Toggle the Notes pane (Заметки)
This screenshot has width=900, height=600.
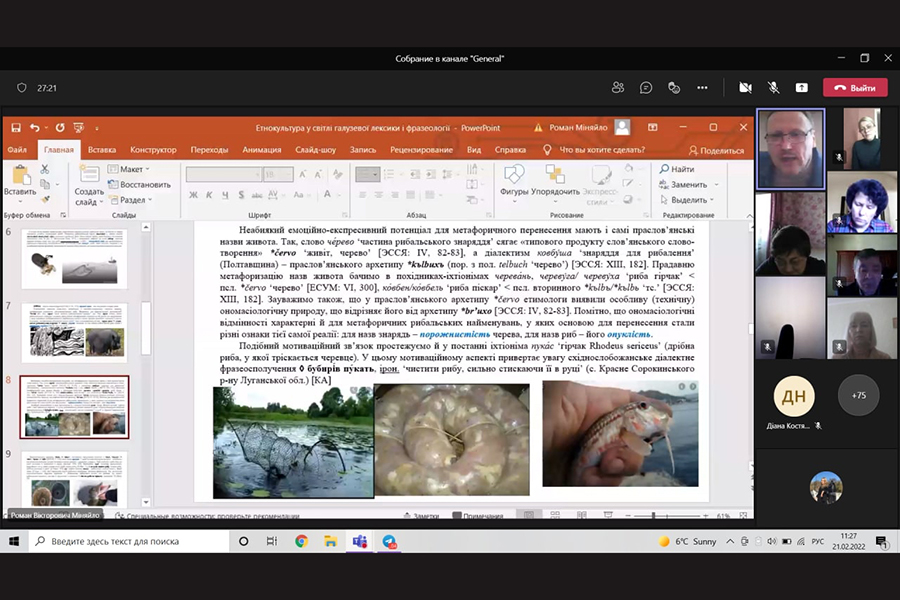point(421,516)
